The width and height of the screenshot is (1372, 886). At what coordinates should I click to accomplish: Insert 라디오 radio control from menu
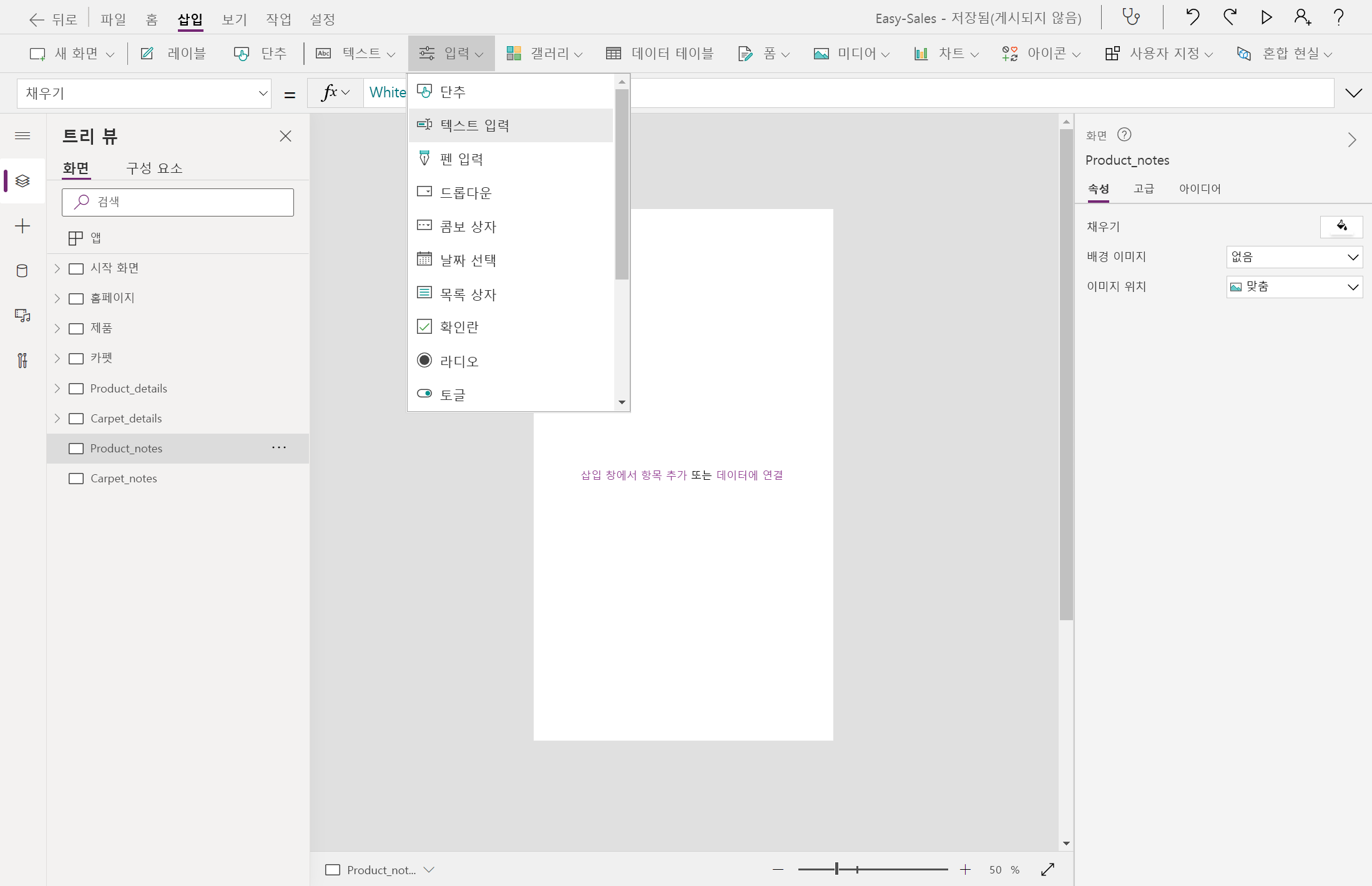click(x=459, y=361)
